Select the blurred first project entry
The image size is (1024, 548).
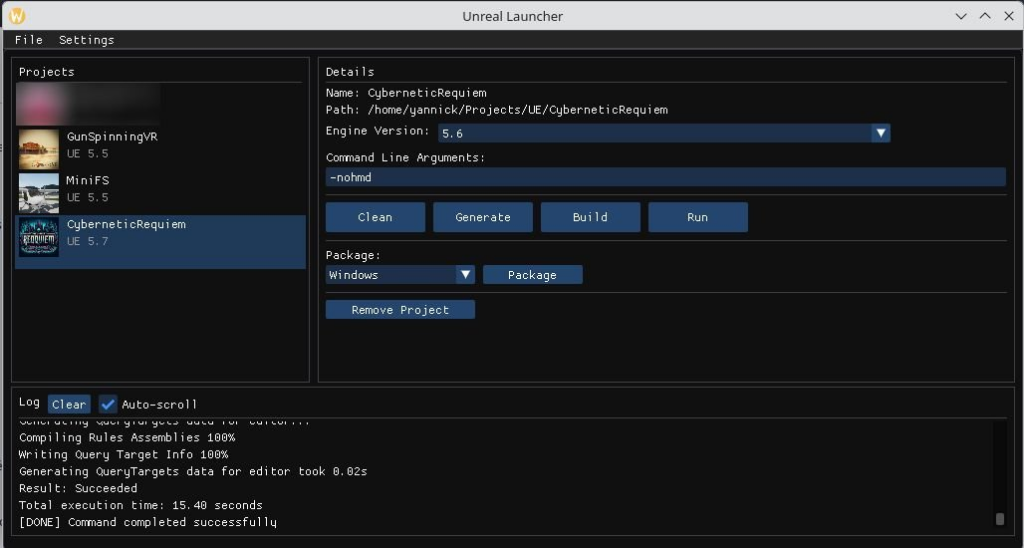click(88, 104)
